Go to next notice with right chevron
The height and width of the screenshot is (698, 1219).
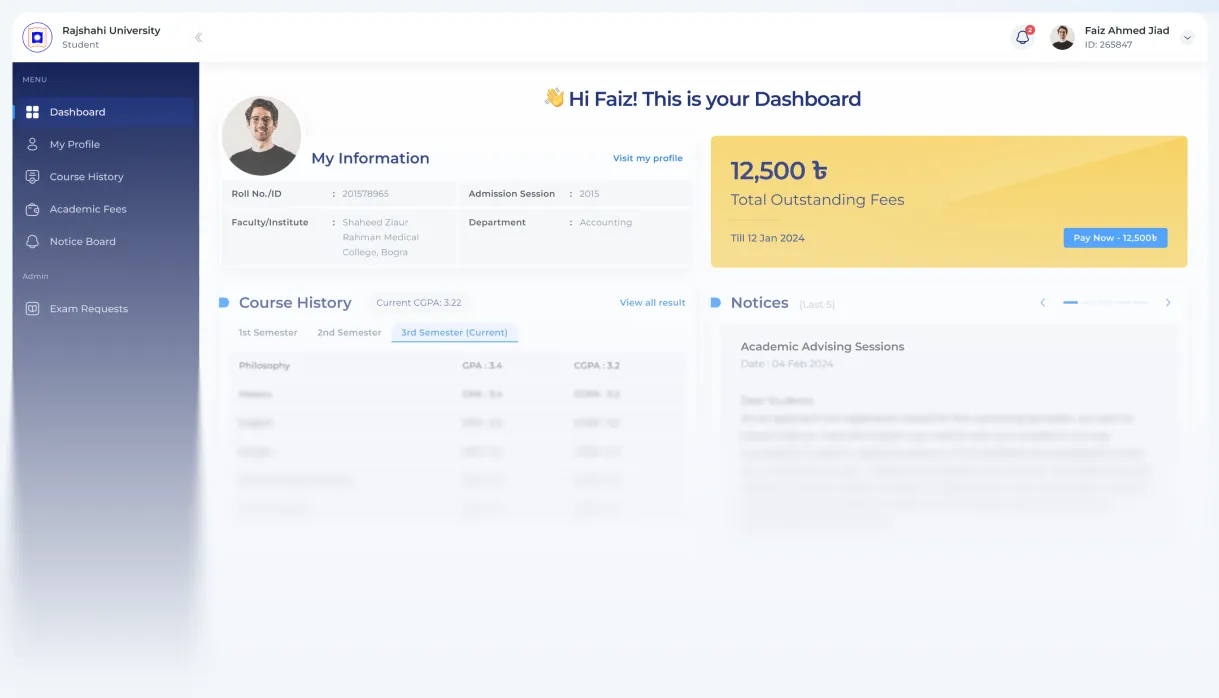[1167, 303]
